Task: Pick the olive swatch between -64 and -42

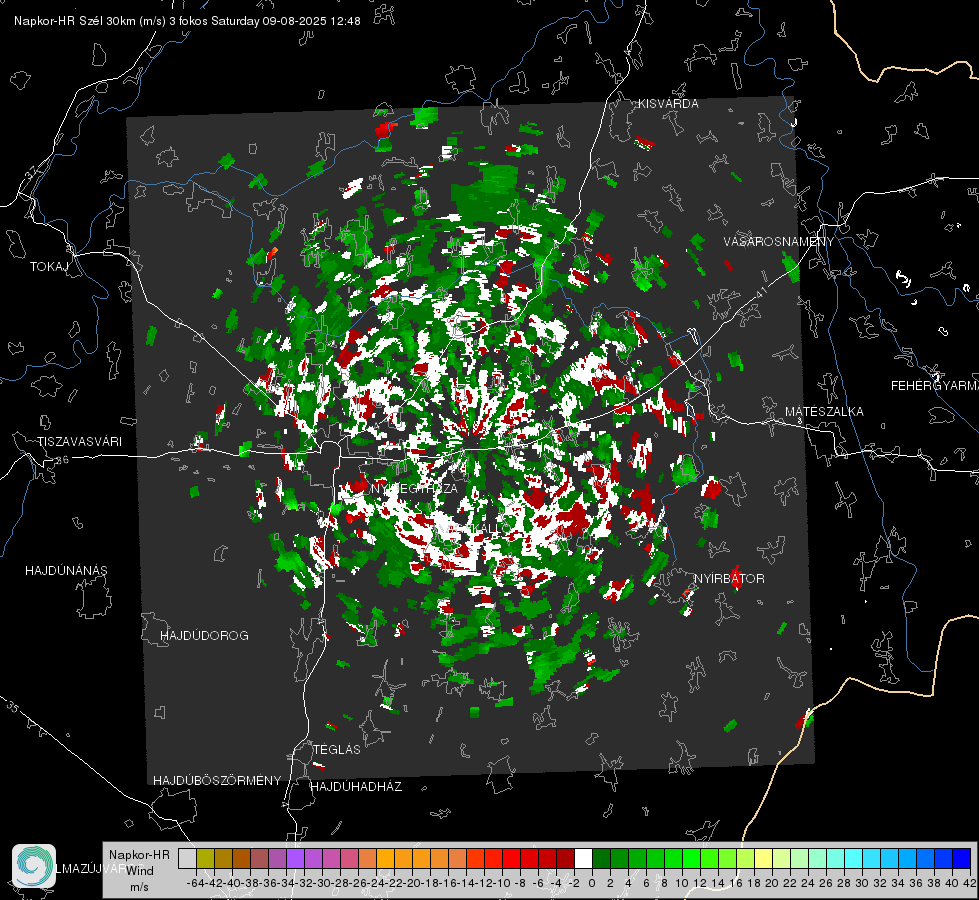Action: 205,858
